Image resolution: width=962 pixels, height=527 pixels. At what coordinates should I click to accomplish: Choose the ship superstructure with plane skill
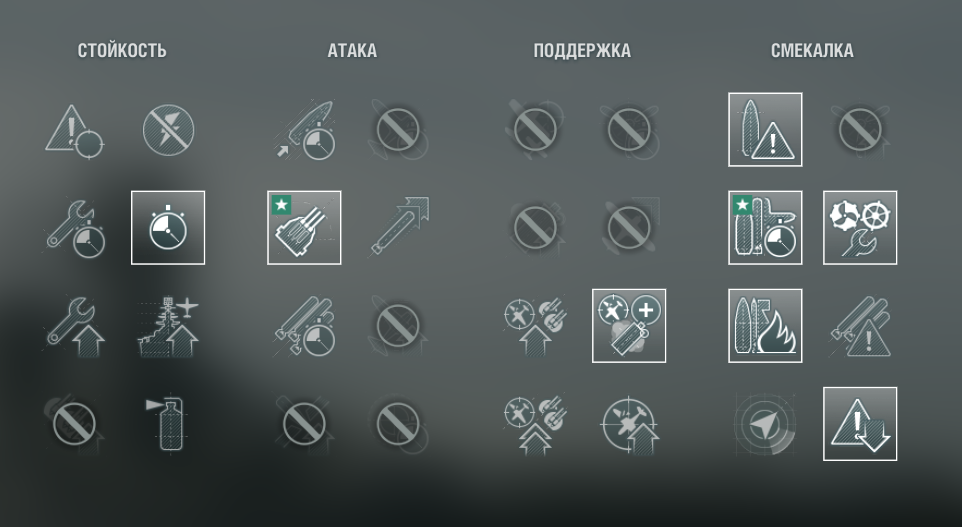pos(168,326)
